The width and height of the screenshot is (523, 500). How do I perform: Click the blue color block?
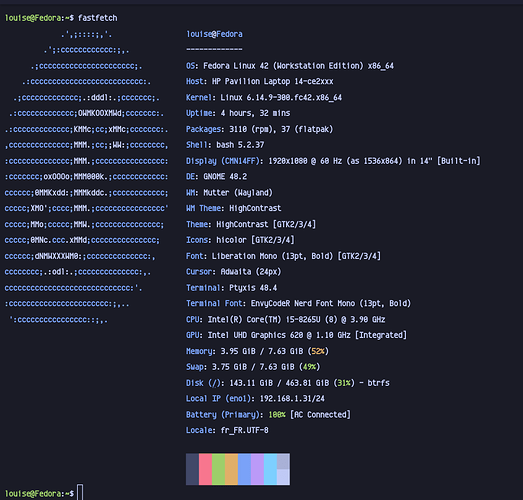244,469
